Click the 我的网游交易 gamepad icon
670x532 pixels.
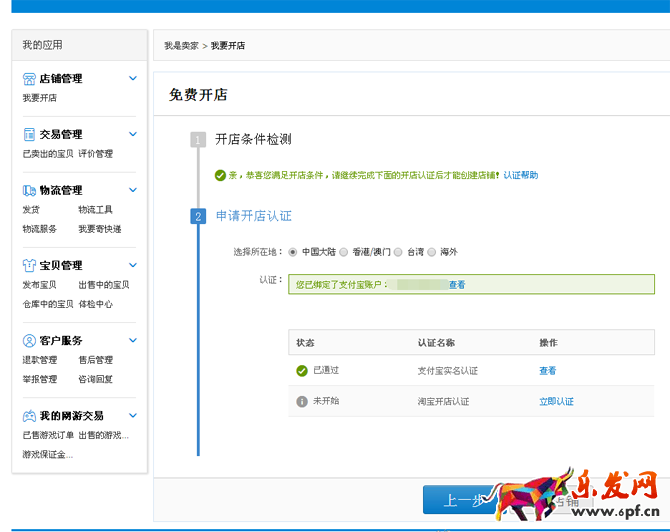29,416
